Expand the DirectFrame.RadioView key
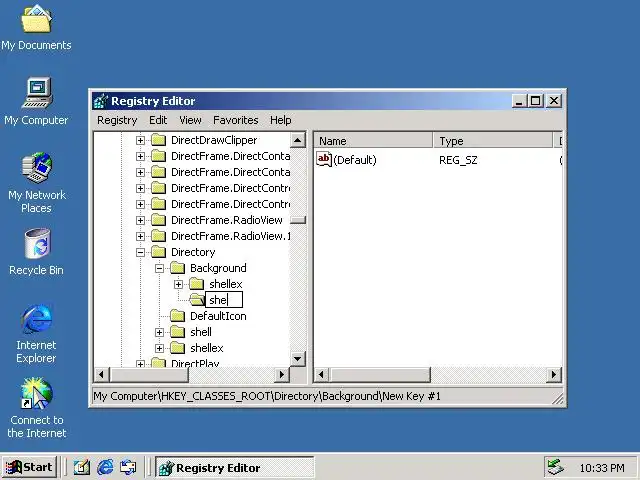The height and width of the screenshot is (480, 640). [x=140, y=220]
